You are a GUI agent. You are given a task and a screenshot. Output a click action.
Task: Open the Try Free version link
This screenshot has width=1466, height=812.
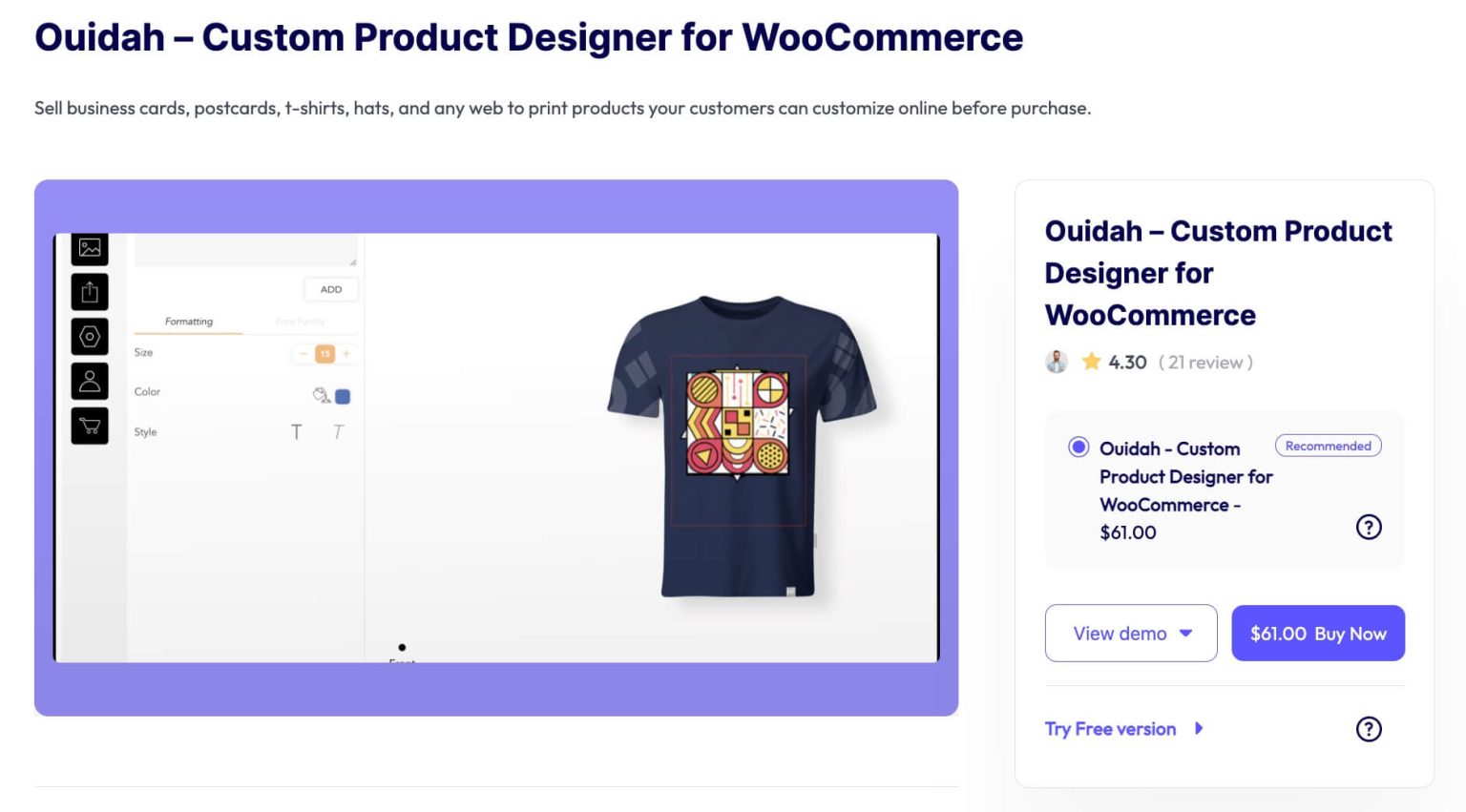[x=1110, y=729]
